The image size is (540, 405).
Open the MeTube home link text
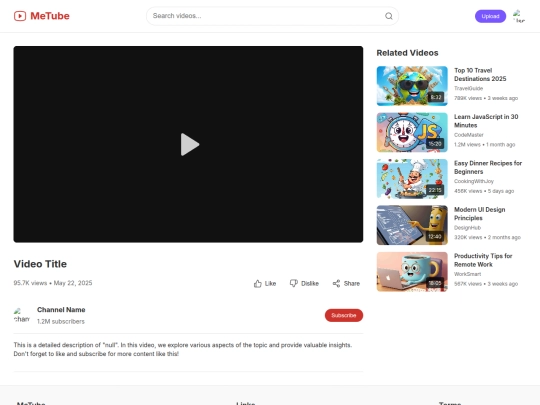tap(50, 16)
